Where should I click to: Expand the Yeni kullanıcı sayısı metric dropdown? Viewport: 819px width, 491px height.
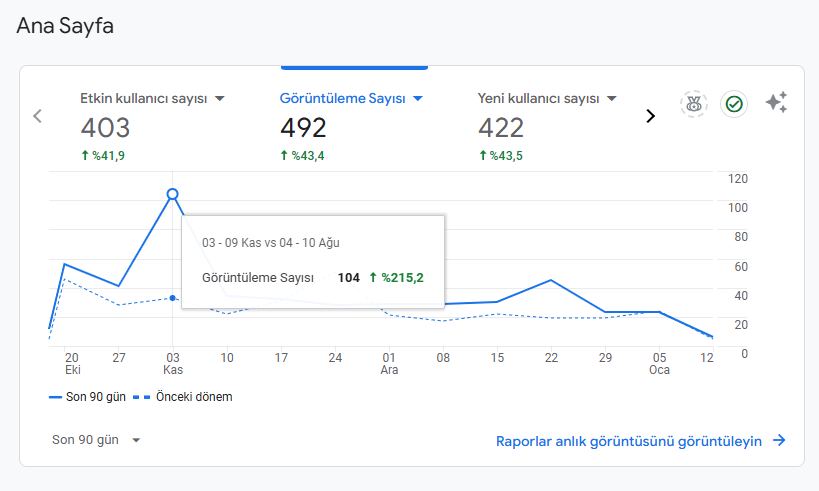[x=612, y=98]
